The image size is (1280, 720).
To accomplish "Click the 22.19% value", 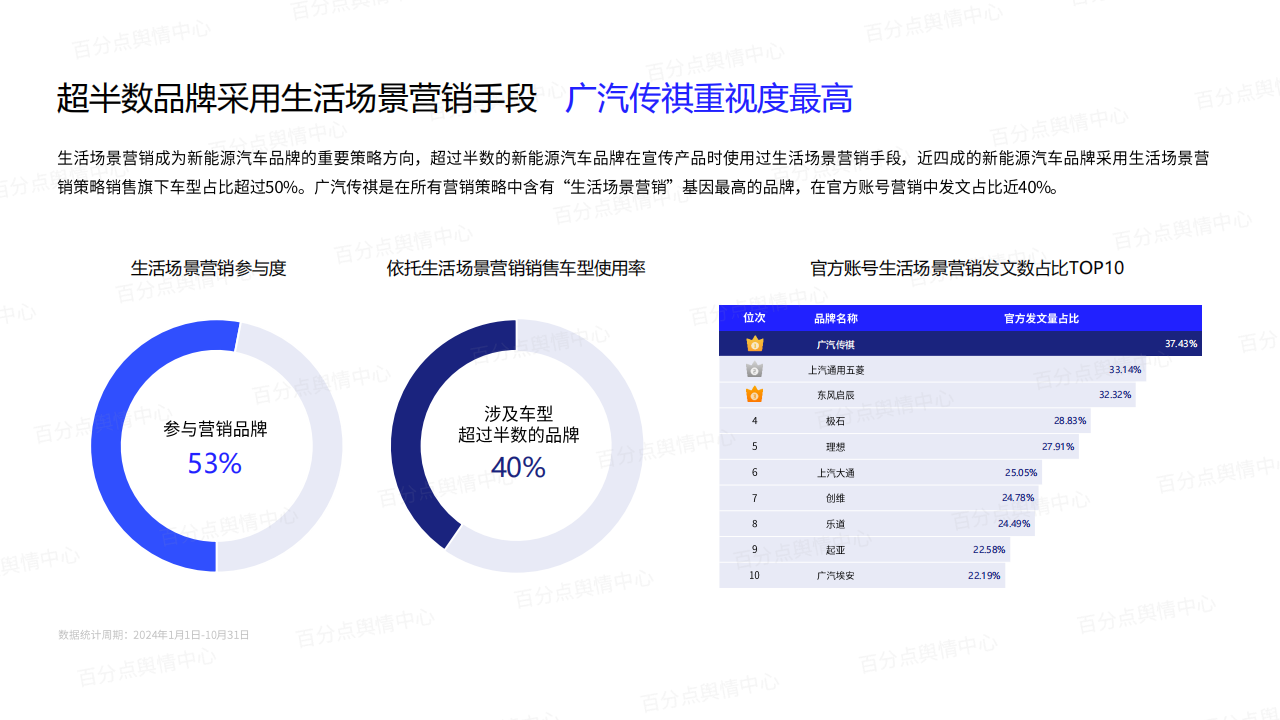I will (x=984, y=576).
